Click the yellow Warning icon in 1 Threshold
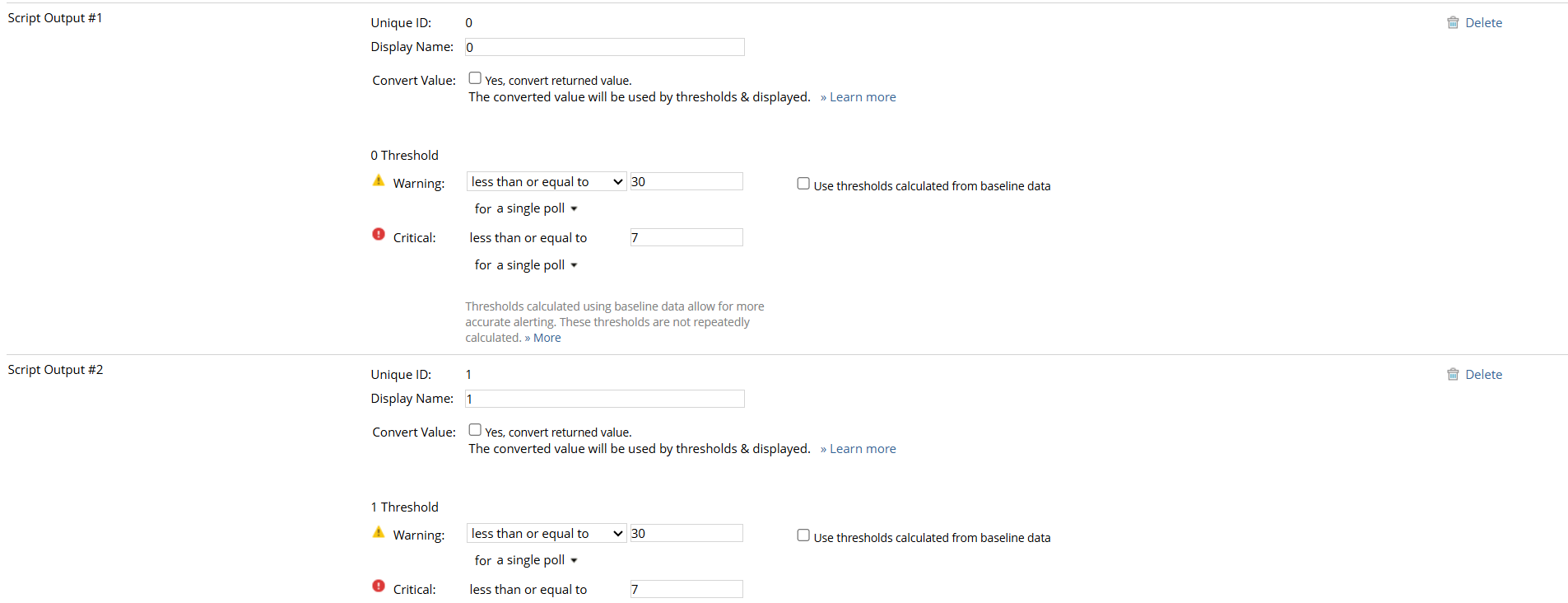This screenshot has height=603, width=1568. 379,532
